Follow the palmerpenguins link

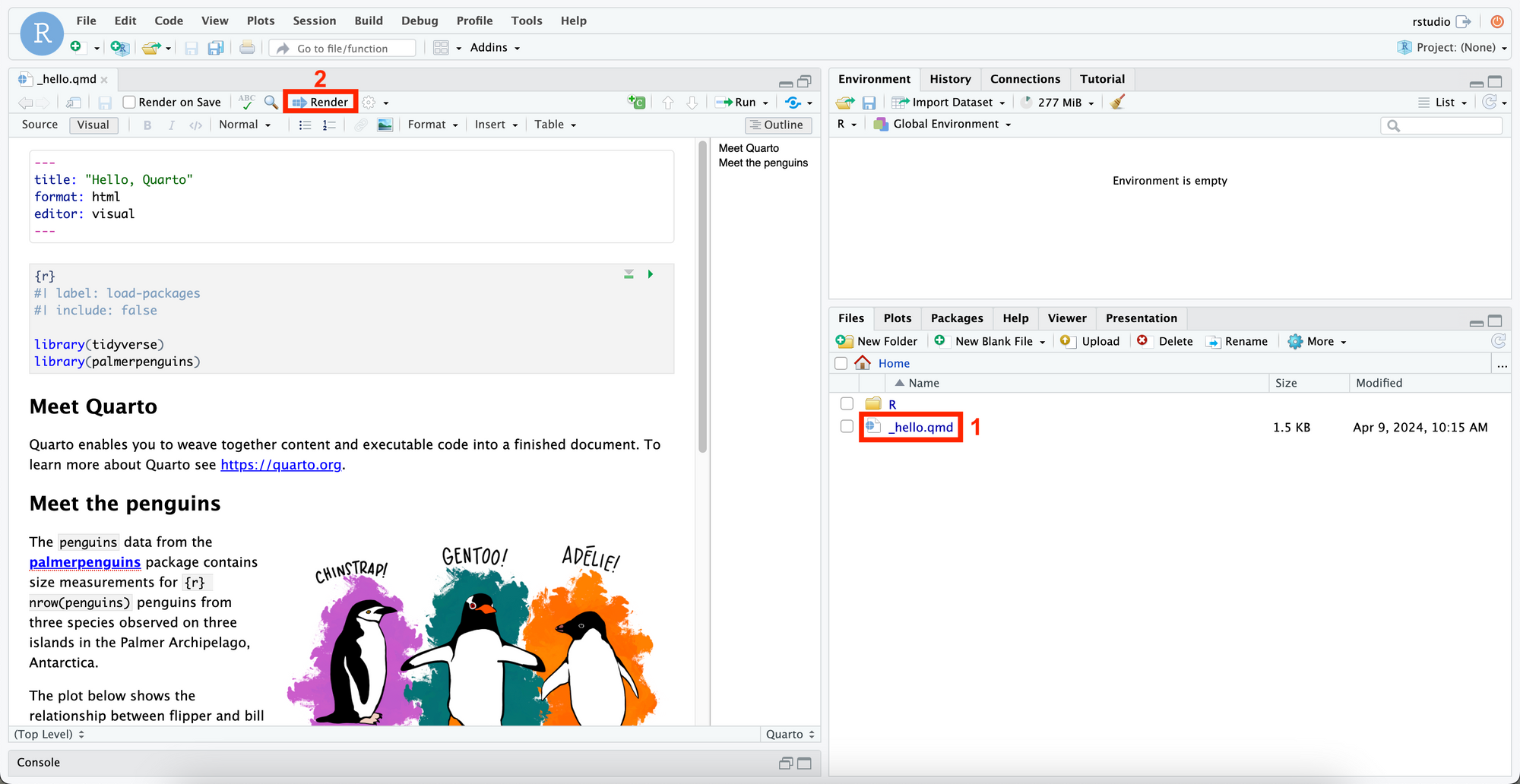tap(85, 562)
